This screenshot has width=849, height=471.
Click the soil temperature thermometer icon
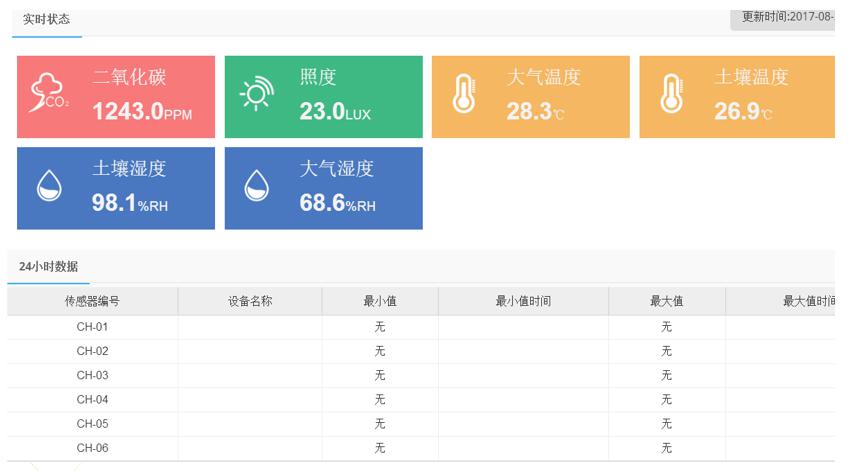671,96
